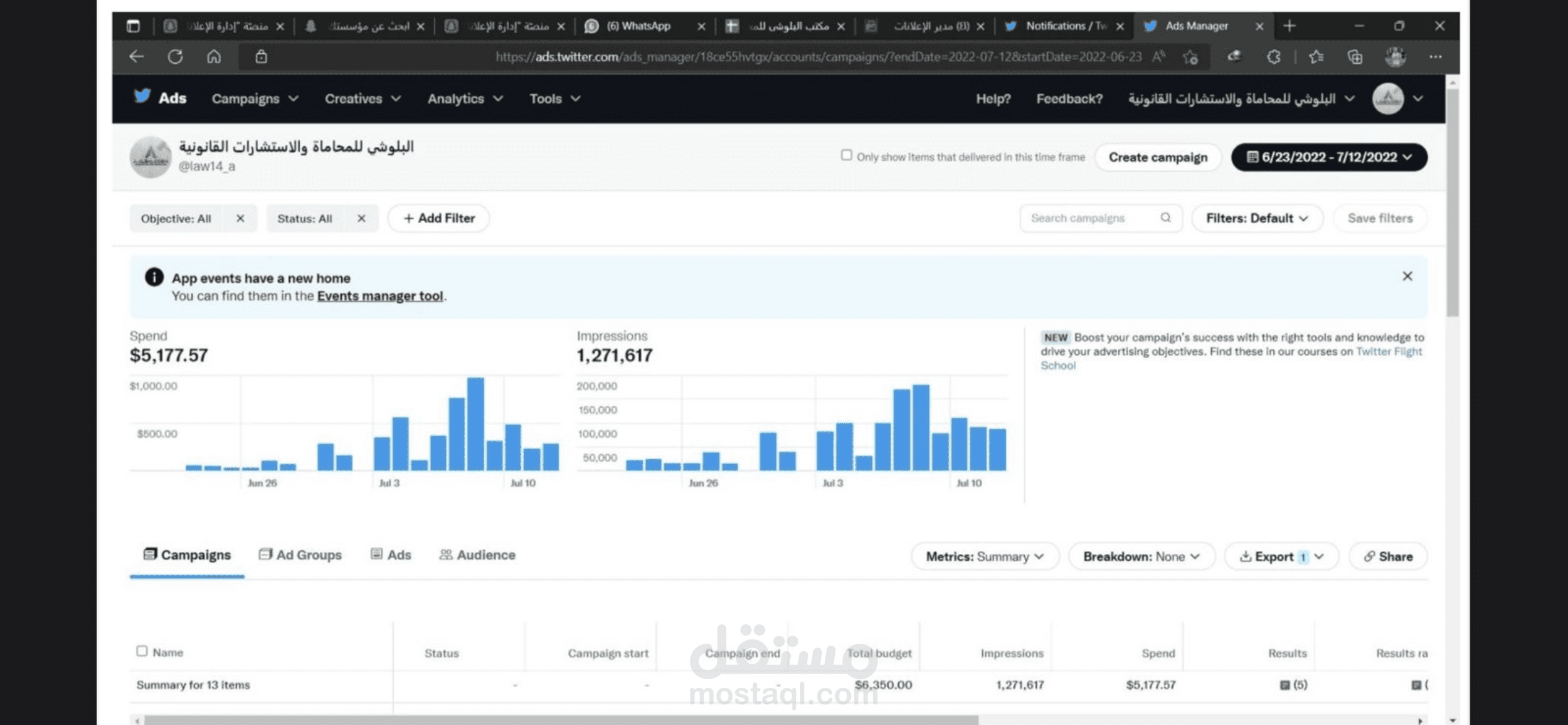1568x725 pixels.
Task: Switch to the Notifications Twitter browser tab
Action: pos(1065,26)
